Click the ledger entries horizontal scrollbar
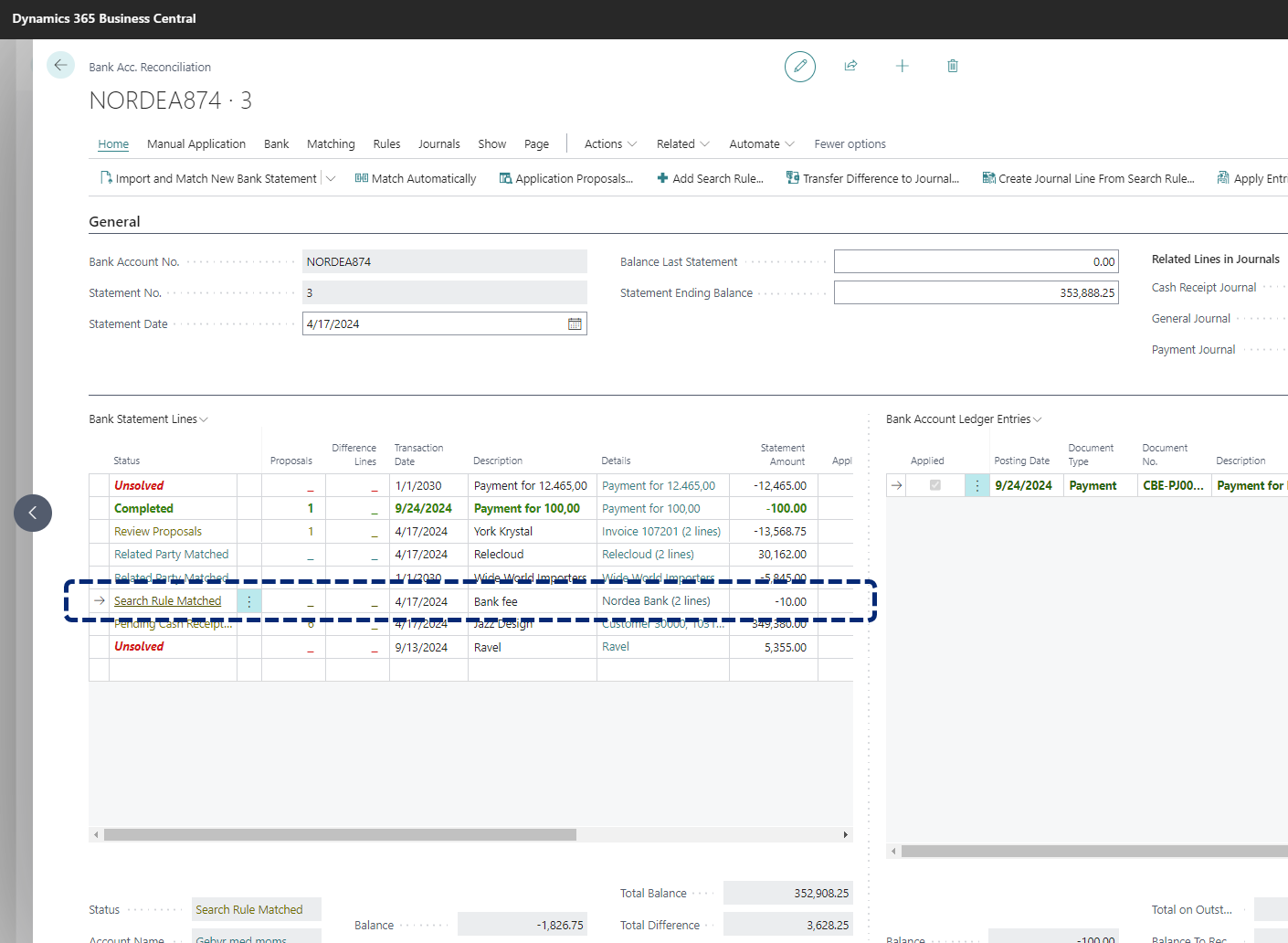This screenshot has width=1288, height=943. tap(1094, 851)
